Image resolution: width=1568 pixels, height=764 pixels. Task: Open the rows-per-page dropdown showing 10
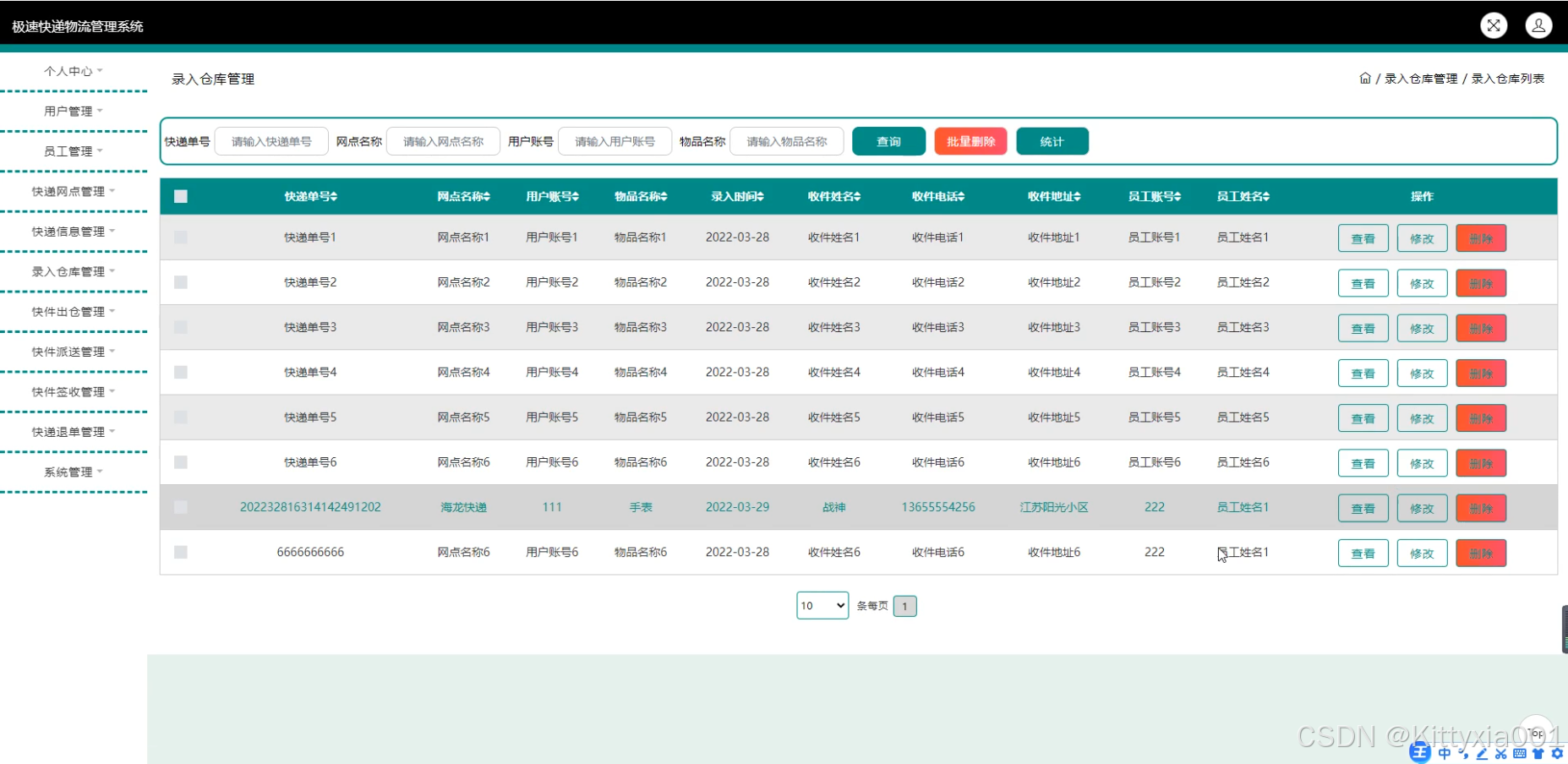click(822, 605)
